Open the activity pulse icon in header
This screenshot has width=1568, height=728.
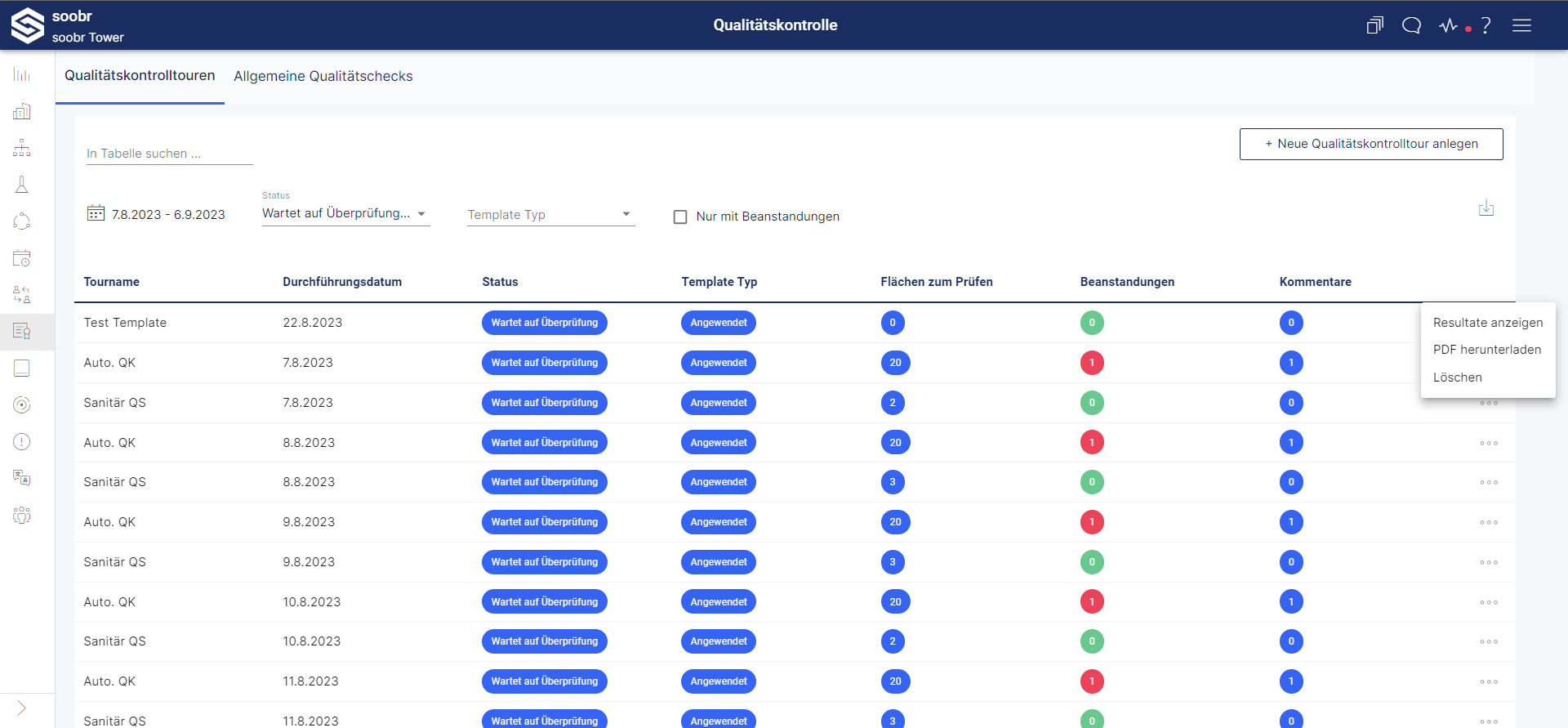pyautogui.click(x=1449, y=25)
